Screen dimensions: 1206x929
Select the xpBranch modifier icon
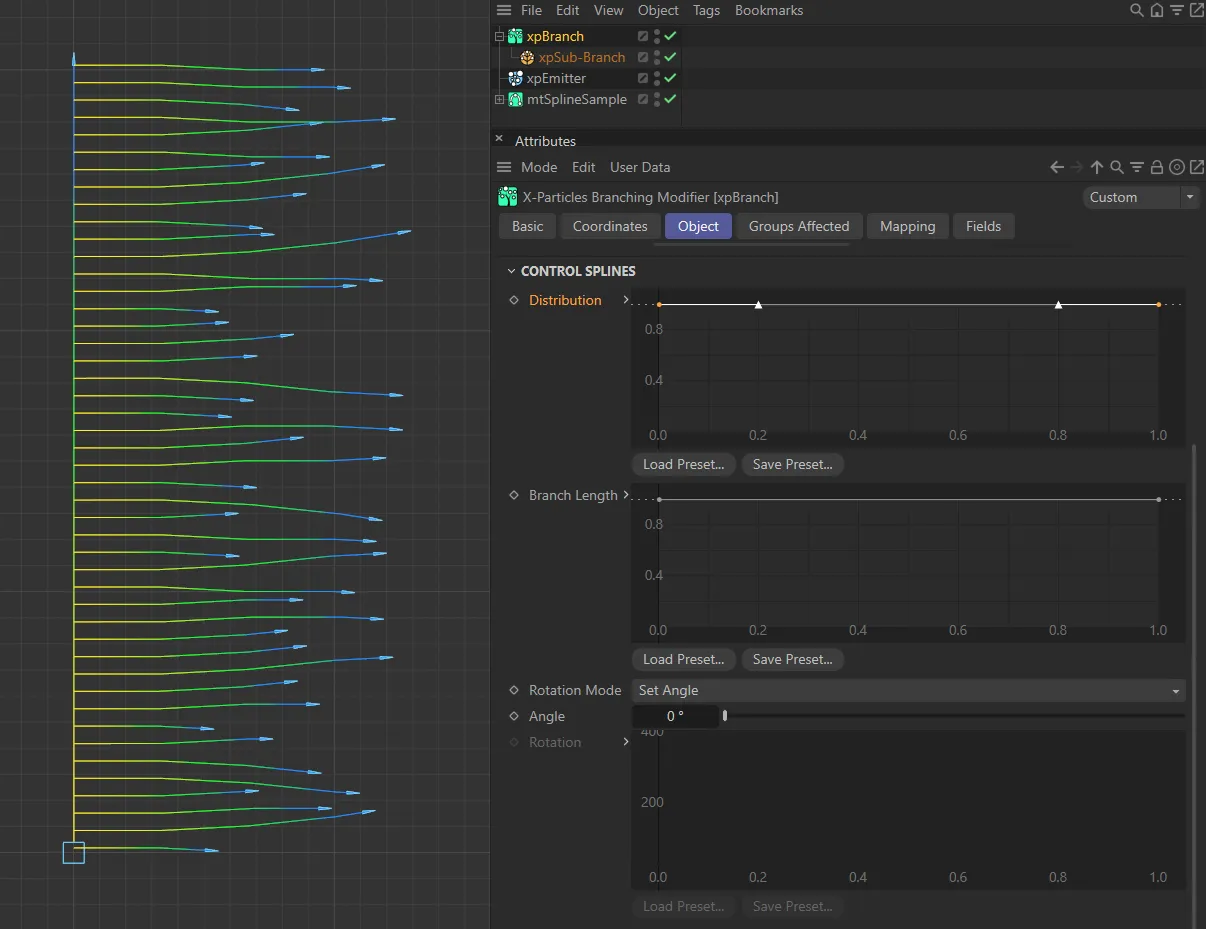point(514,36)
